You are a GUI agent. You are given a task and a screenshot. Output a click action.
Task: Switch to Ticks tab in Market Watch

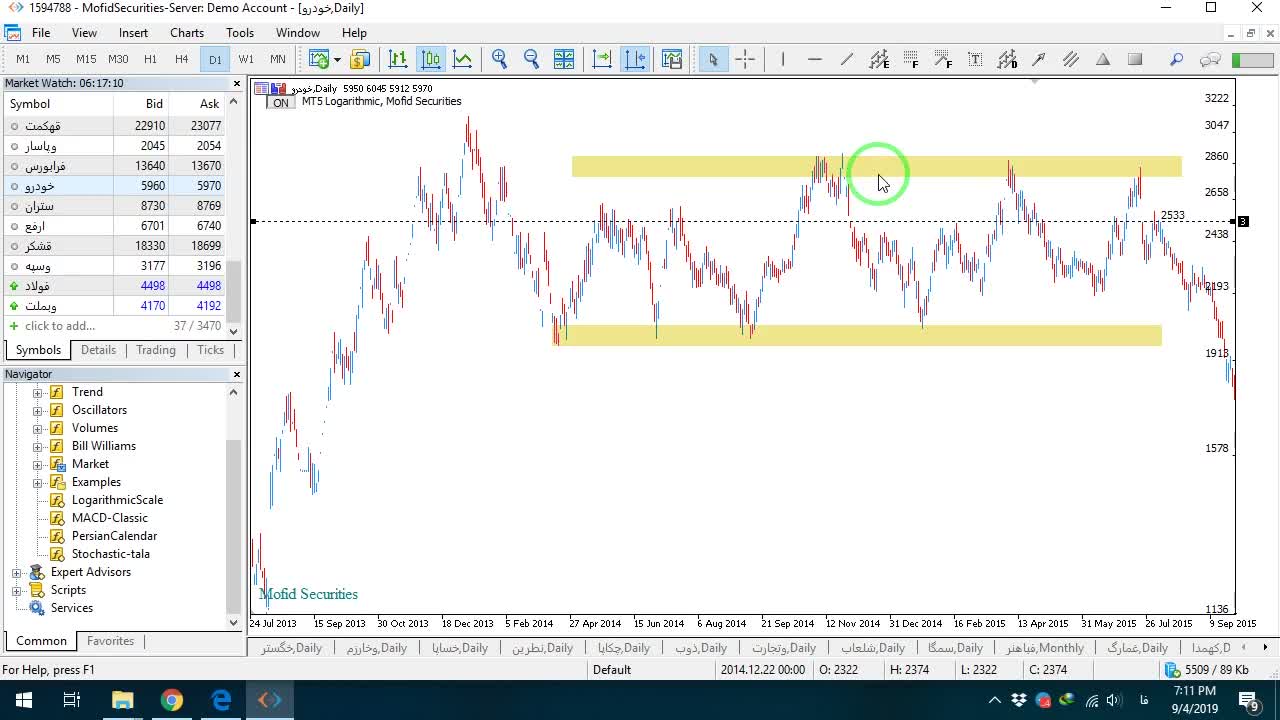(x=210, y=350)
